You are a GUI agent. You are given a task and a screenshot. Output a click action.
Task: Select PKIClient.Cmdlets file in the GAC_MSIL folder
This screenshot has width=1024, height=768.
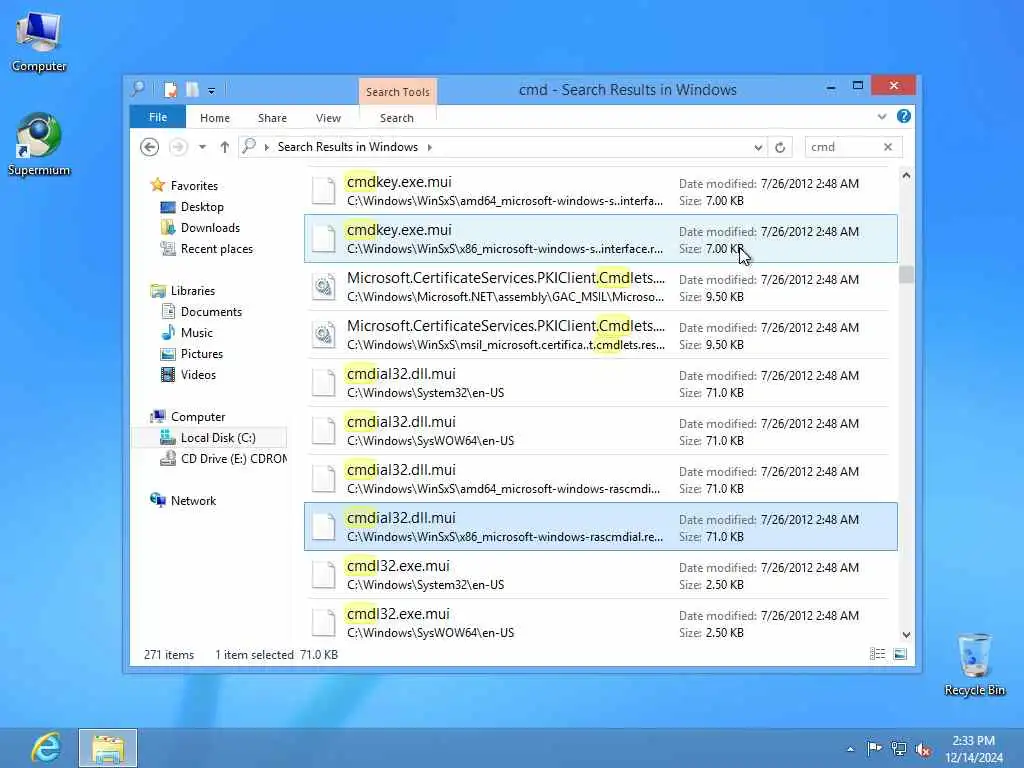[601, 287]
